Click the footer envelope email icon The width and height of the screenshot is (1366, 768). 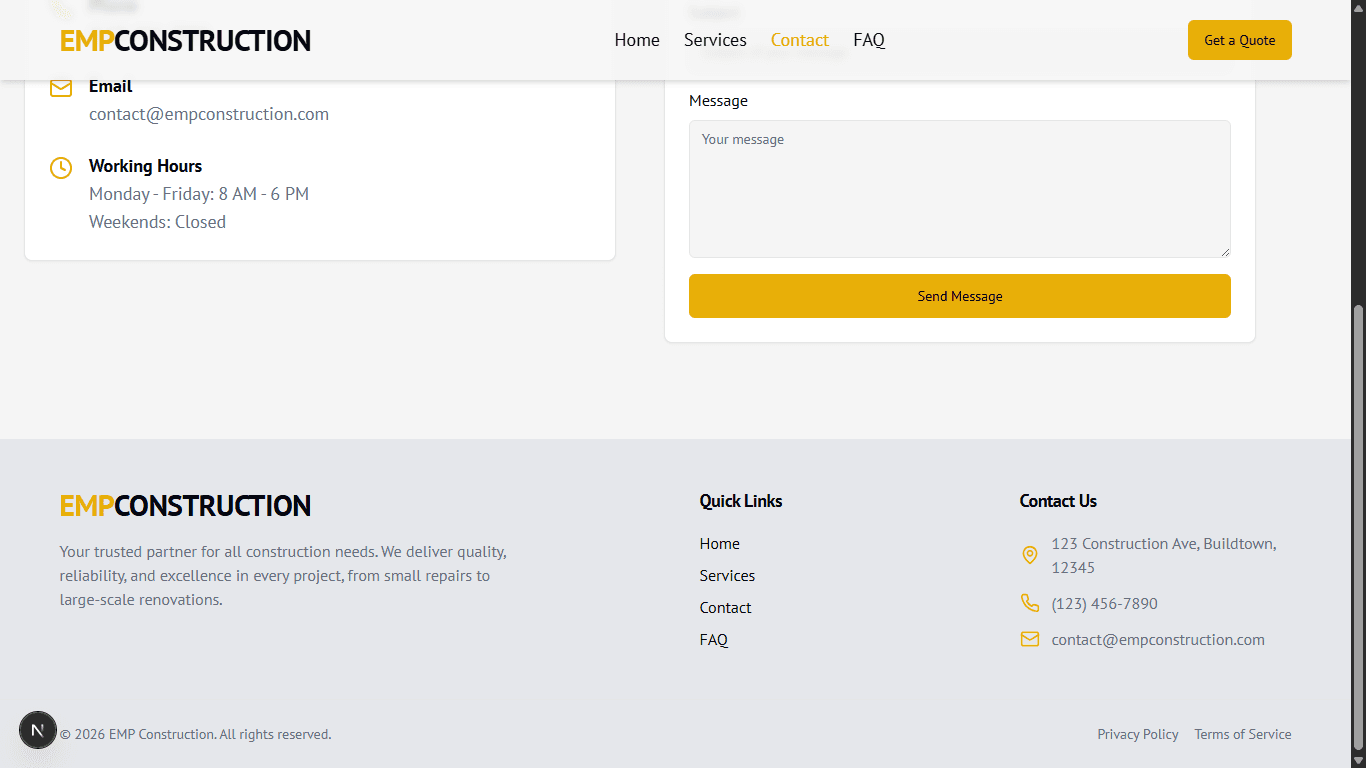pyautogui.click(x=1029, y=639)
